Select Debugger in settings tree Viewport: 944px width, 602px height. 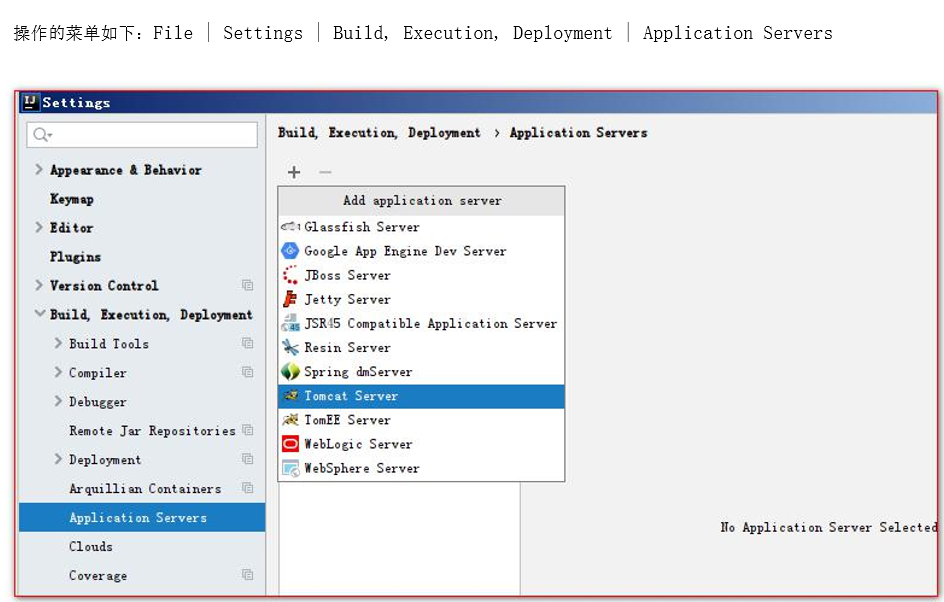point(98,402)
